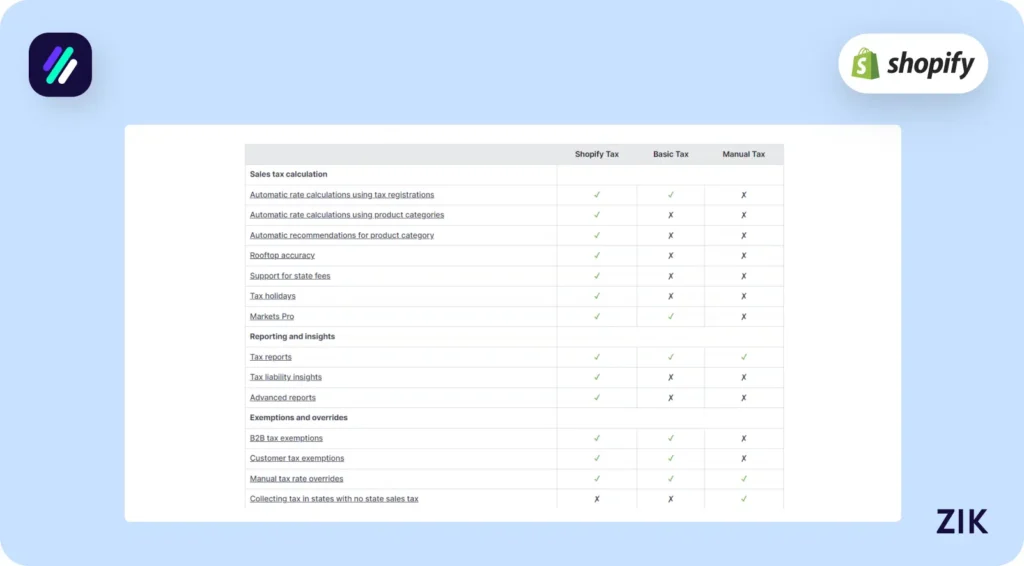Click Basic Tax cross for Tax holidays

(671, 296)
